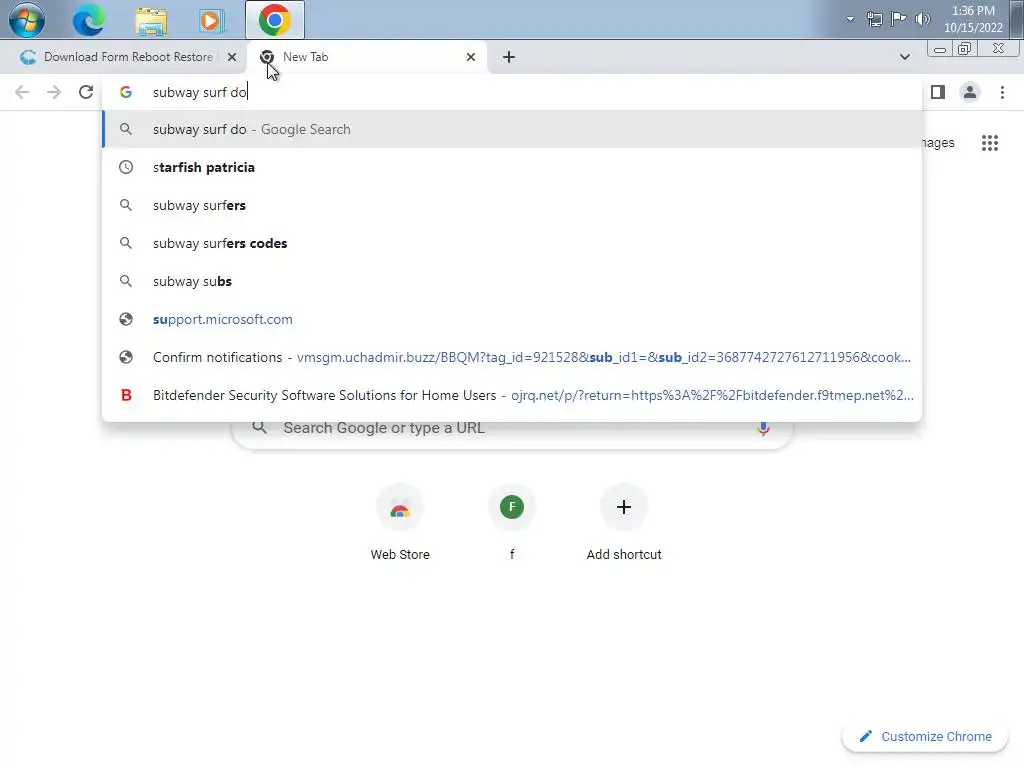Click search icon beside subway surfers codes
This screenshot has height=768, width=1024.
tap(126, 243)
